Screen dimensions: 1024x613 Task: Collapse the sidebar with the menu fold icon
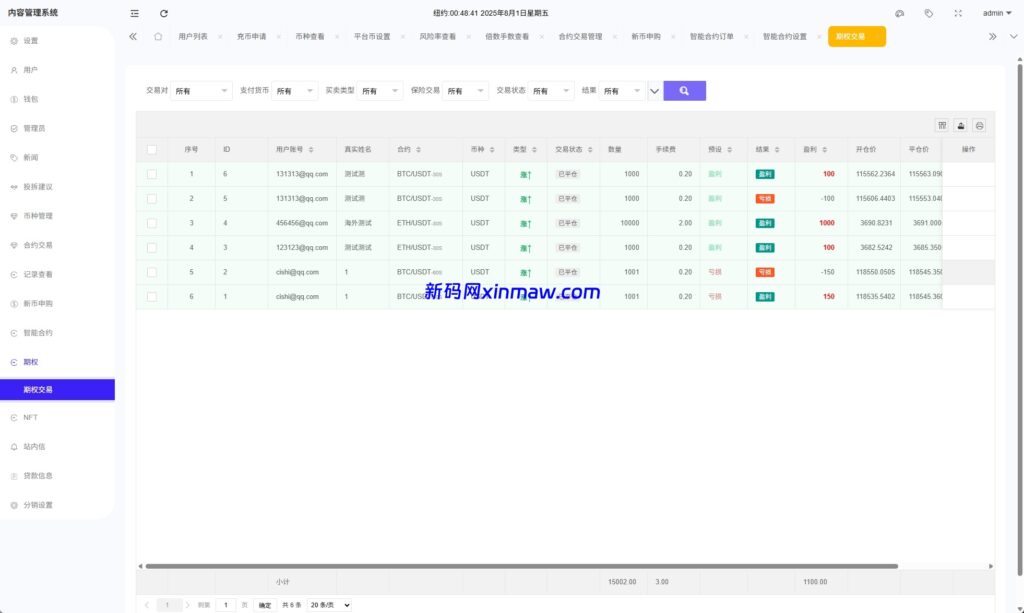pyautogui.click(x=135, y=13)
